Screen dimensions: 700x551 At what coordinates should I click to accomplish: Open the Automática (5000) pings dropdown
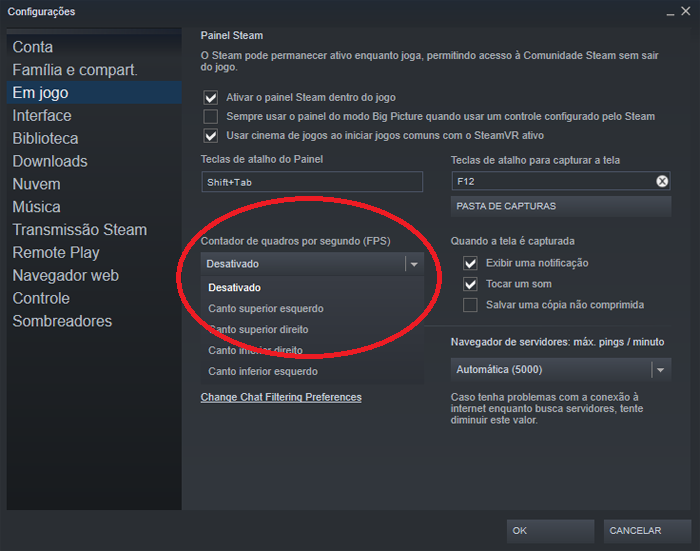pos(561,370)
